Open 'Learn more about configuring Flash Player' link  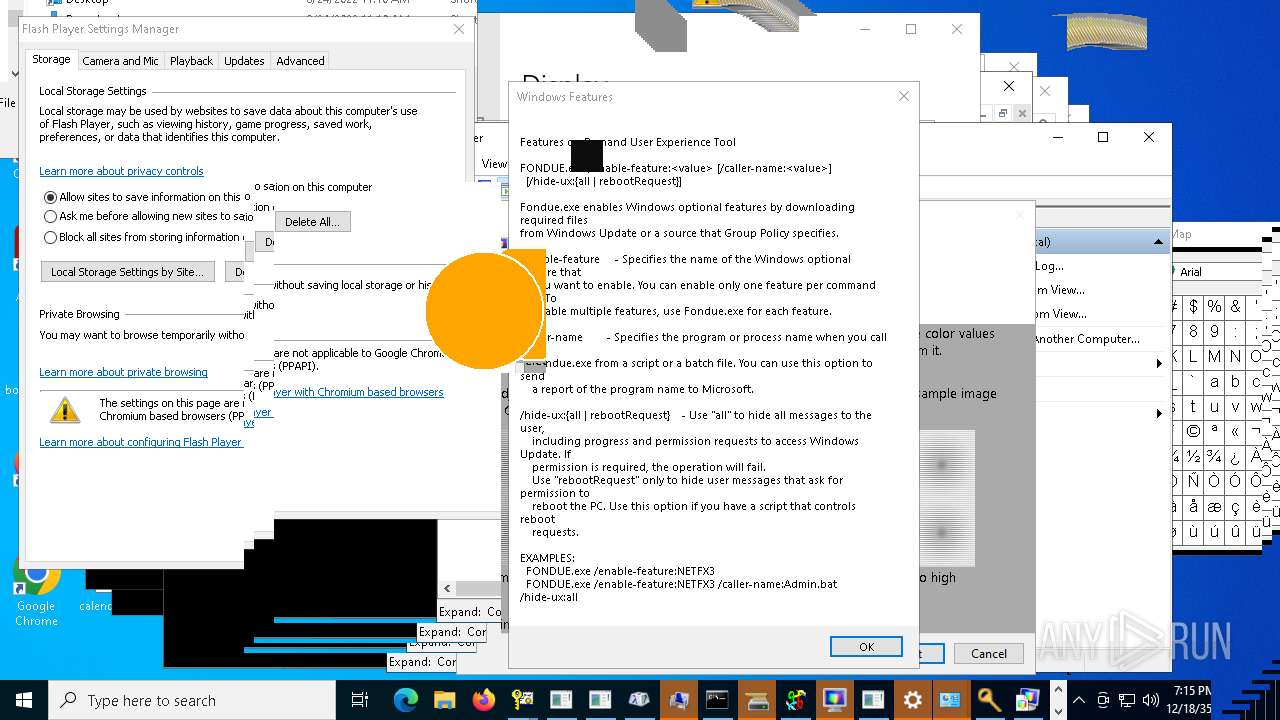pyautogui.click(x=141, y=442)
